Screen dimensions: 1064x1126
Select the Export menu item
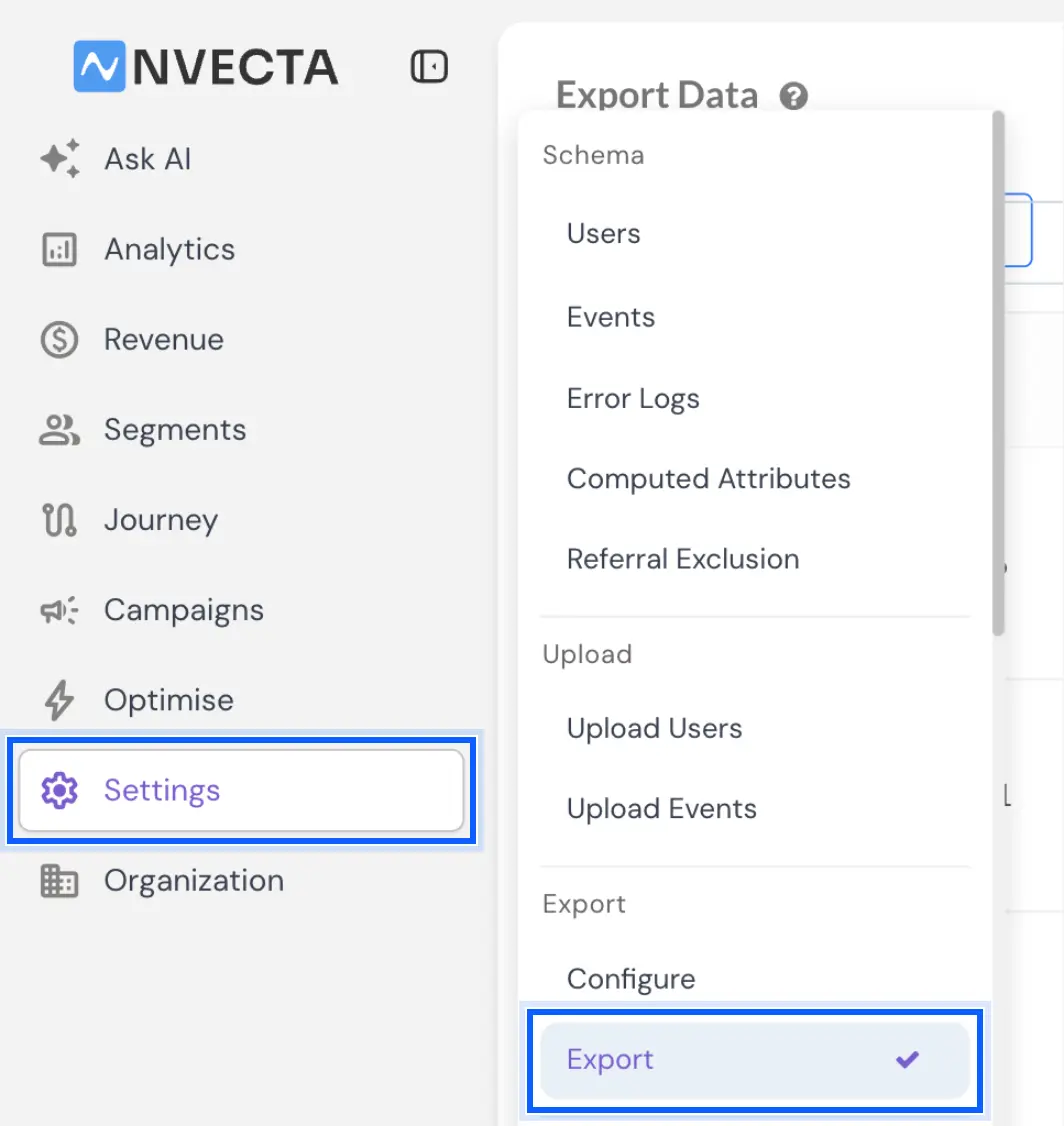point(755,1060)
